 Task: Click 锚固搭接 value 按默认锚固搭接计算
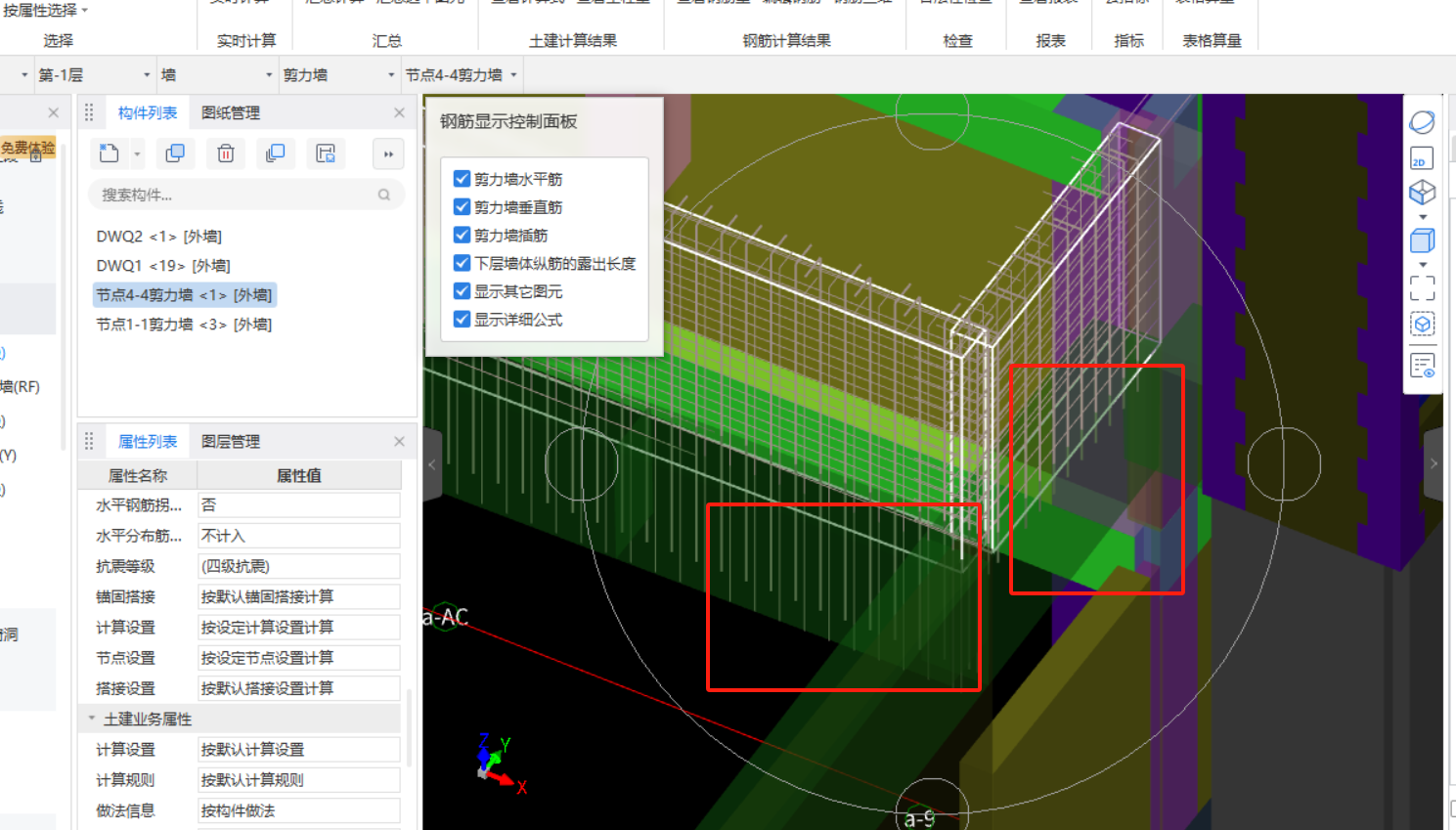pyautogui.click(x=299, y=596)
